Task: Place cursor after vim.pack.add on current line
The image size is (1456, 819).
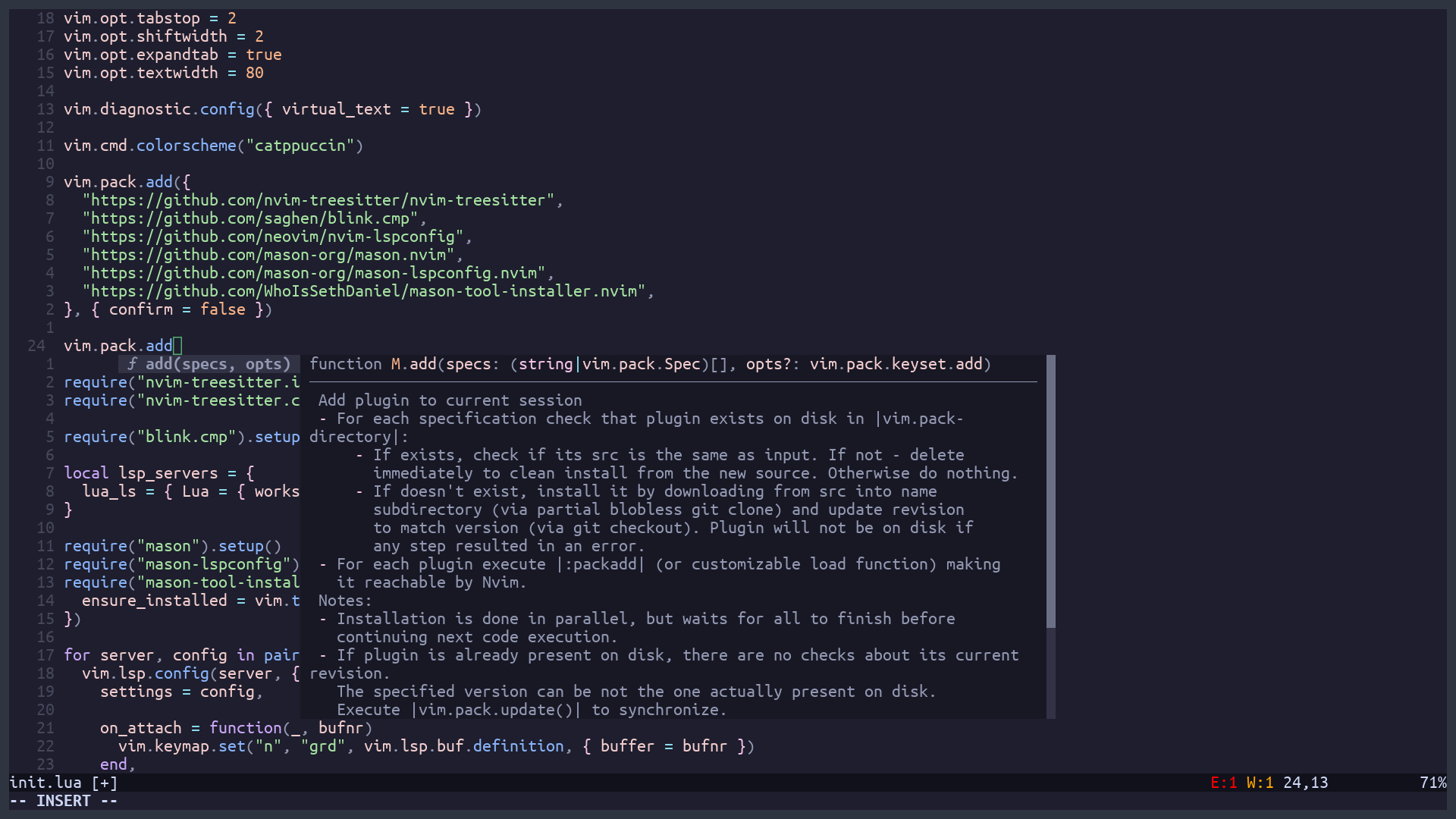Action: (x=177, y=346)
